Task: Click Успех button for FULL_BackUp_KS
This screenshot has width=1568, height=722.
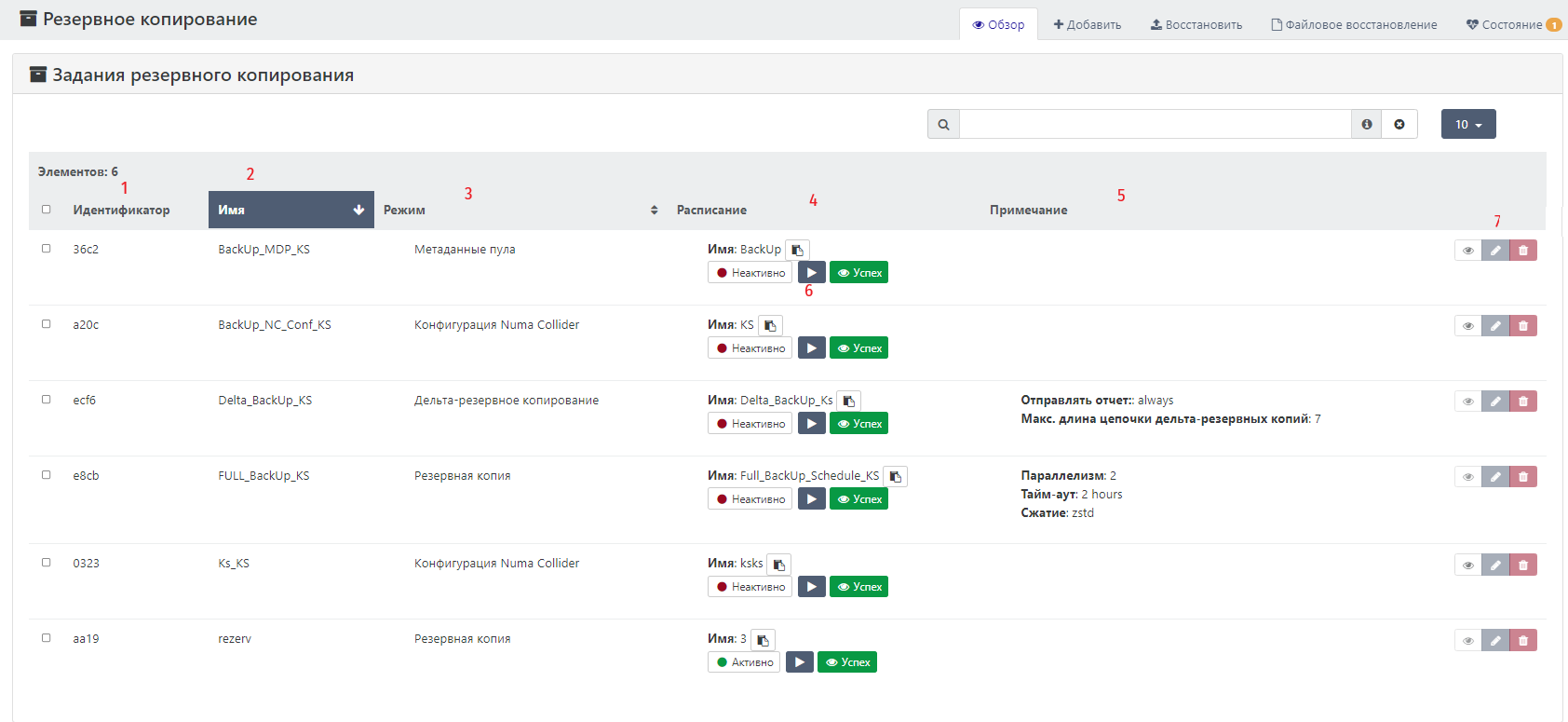Action: (x=858, y=499)
